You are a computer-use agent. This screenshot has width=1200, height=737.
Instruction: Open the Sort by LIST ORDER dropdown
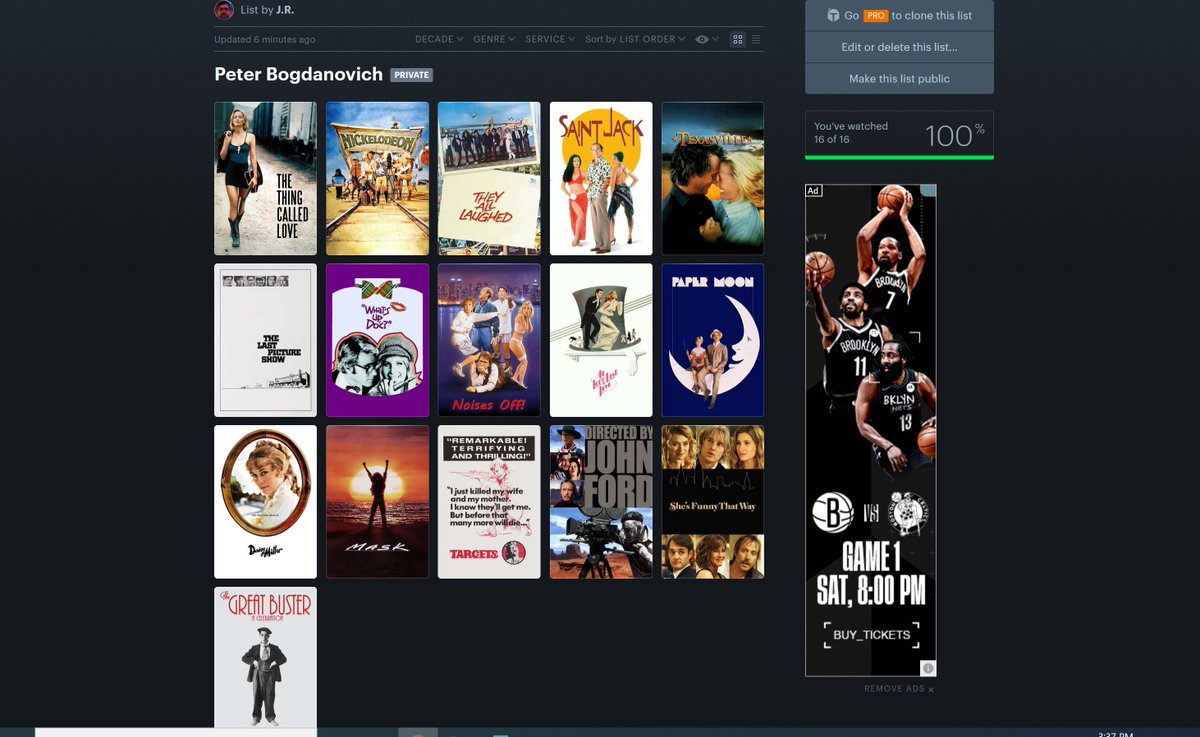635,39
